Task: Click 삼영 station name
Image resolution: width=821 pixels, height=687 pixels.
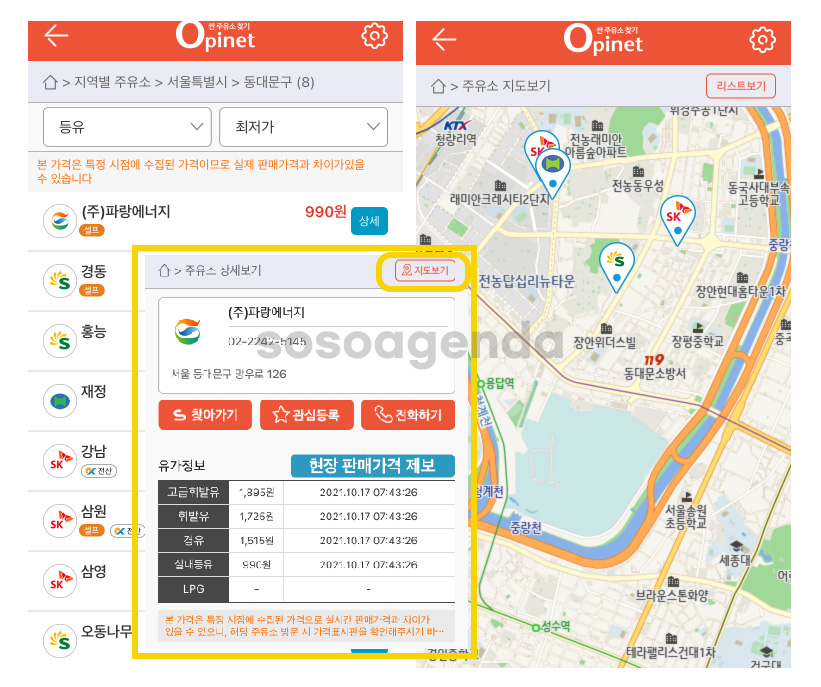Action: pyautogui.click(x=94, y=571)
